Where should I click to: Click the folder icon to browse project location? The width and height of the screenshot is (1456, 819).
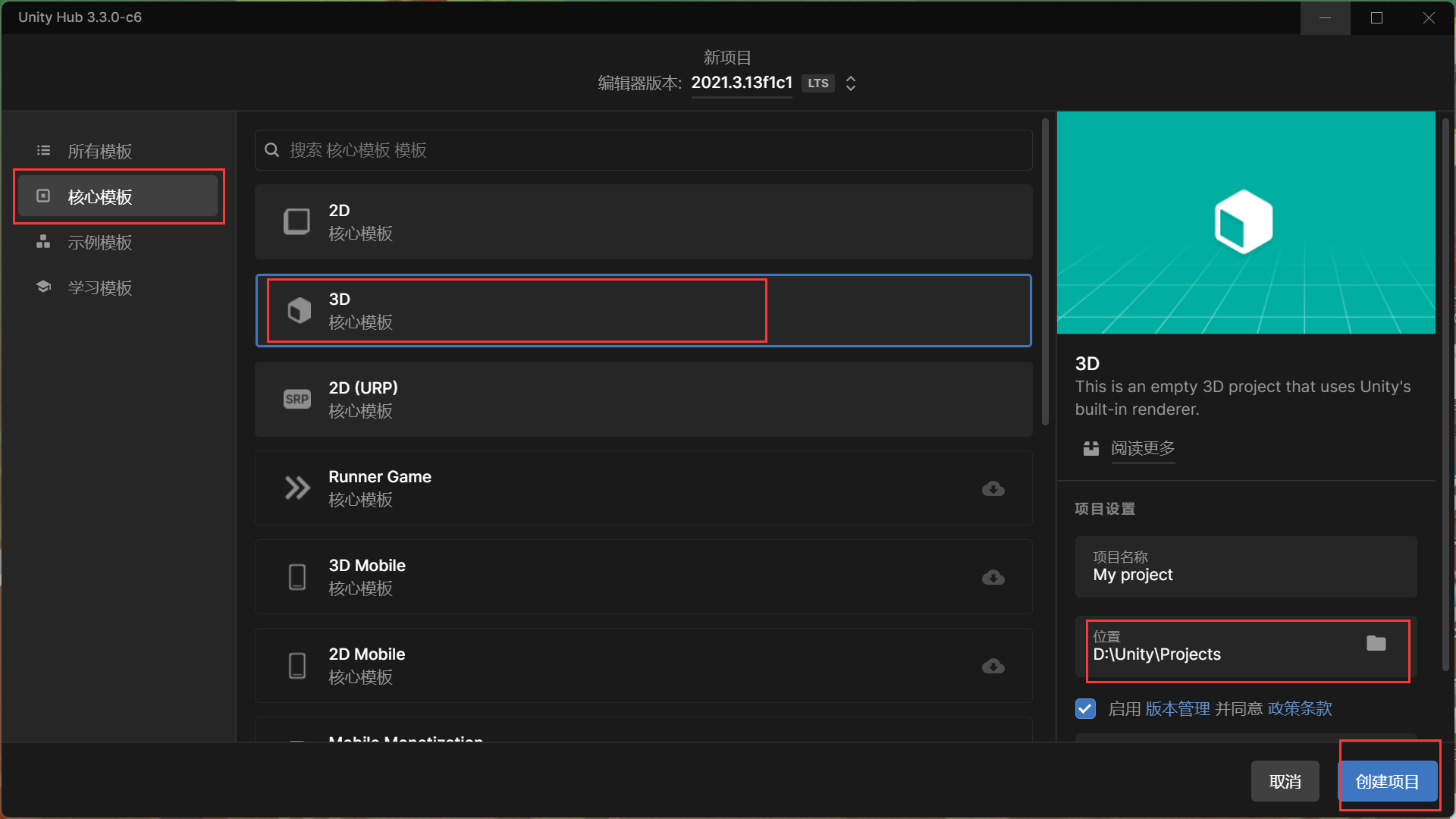(x=1376, y=644)
